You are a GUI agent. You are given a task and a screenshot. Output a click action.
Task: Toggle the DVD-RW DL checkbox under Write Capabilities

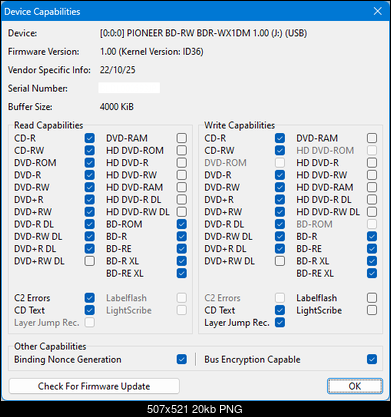pyautogui.click(x=280, y=237)
